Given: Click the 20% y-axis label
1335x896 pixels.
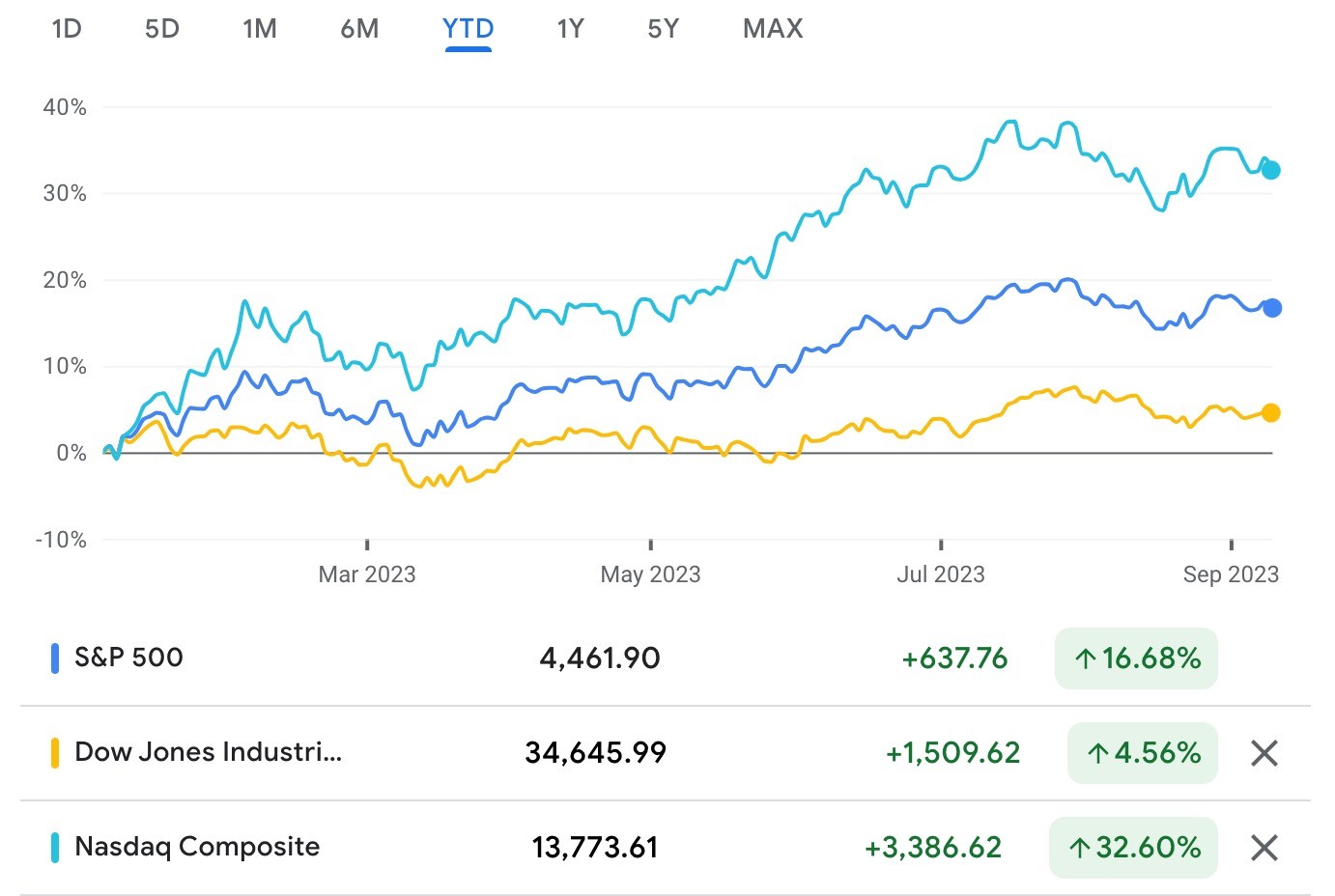Looking at the screenshot, I should tap(65, 280).
